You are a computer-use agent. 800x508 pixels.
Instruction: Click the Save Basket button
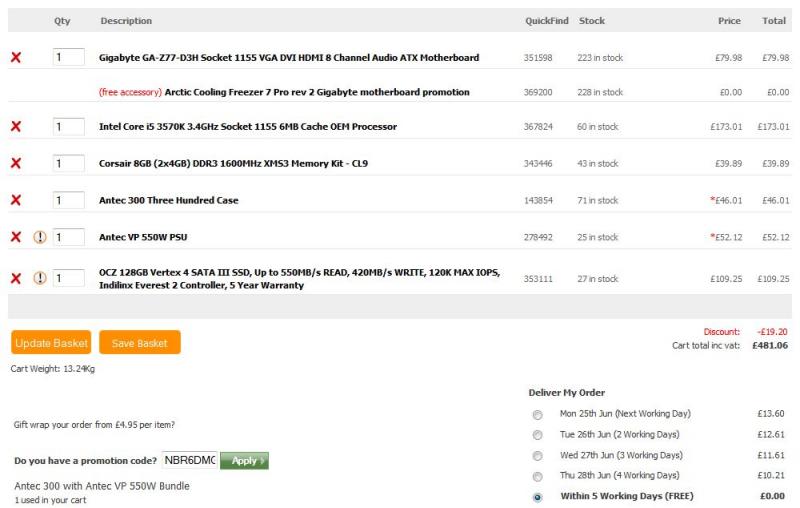pos(140,342)
